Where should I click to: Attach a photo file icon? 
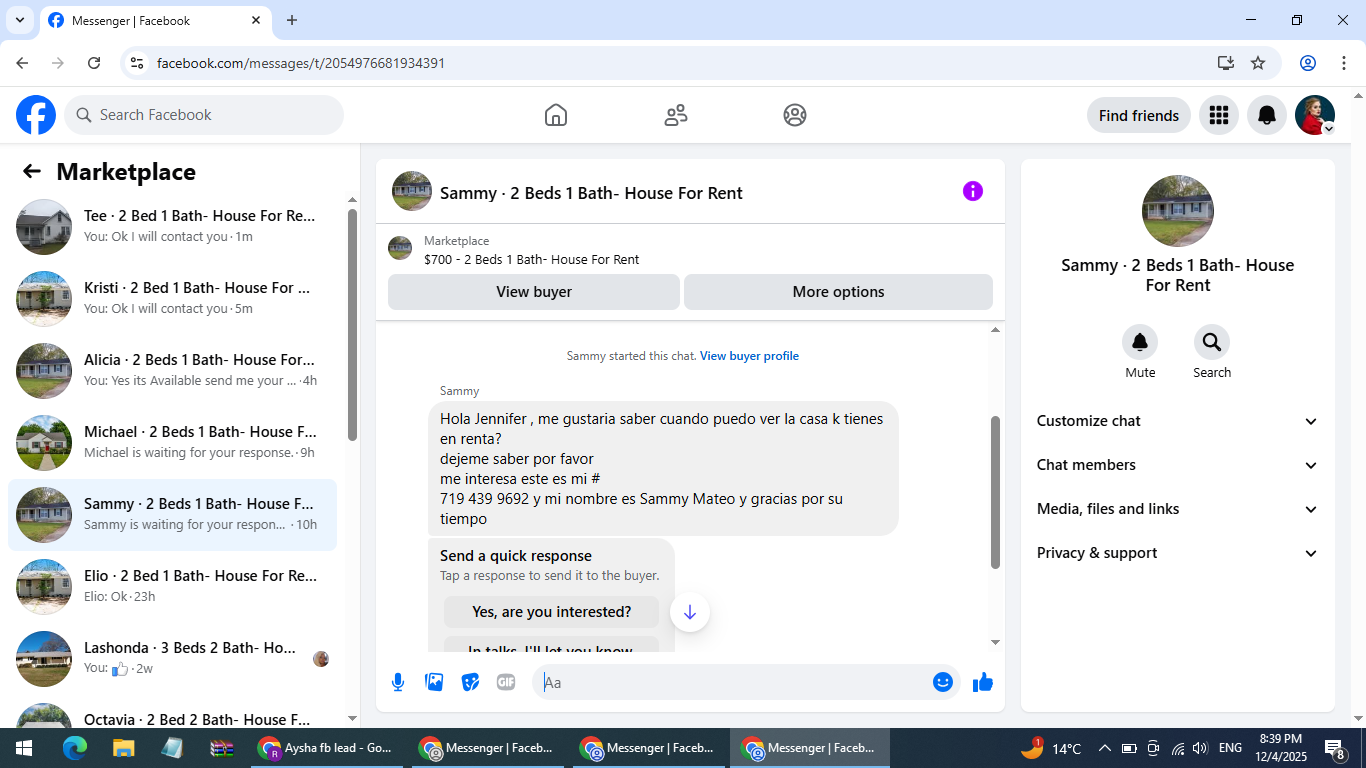point(434,682)
